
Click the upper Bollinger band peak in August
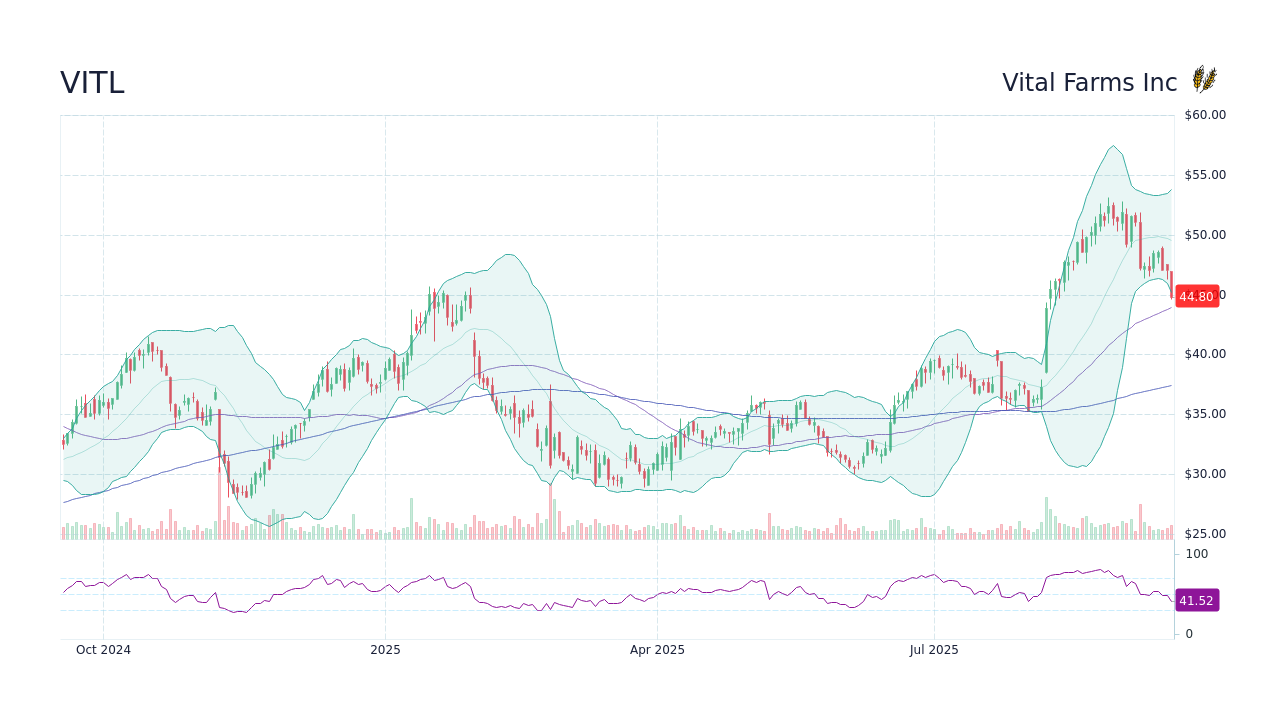[x=1112, y=148]
